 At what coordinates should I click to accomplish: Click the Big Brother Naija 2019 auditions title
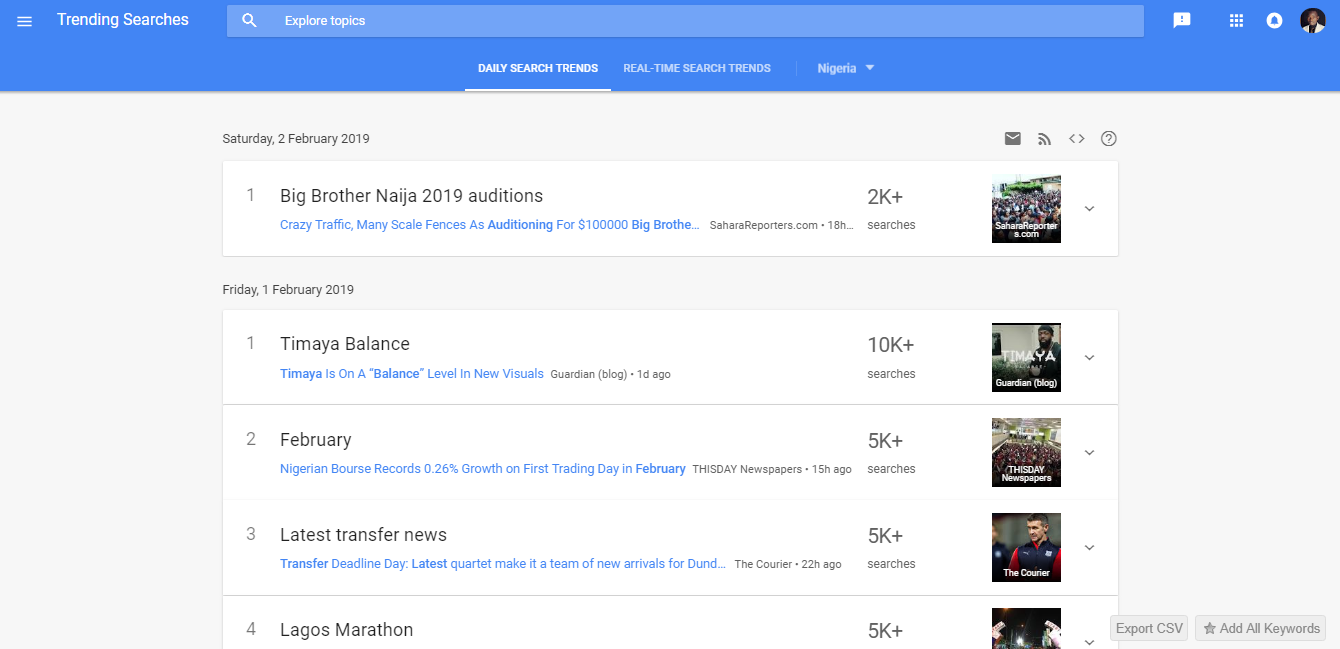[412, 196]
